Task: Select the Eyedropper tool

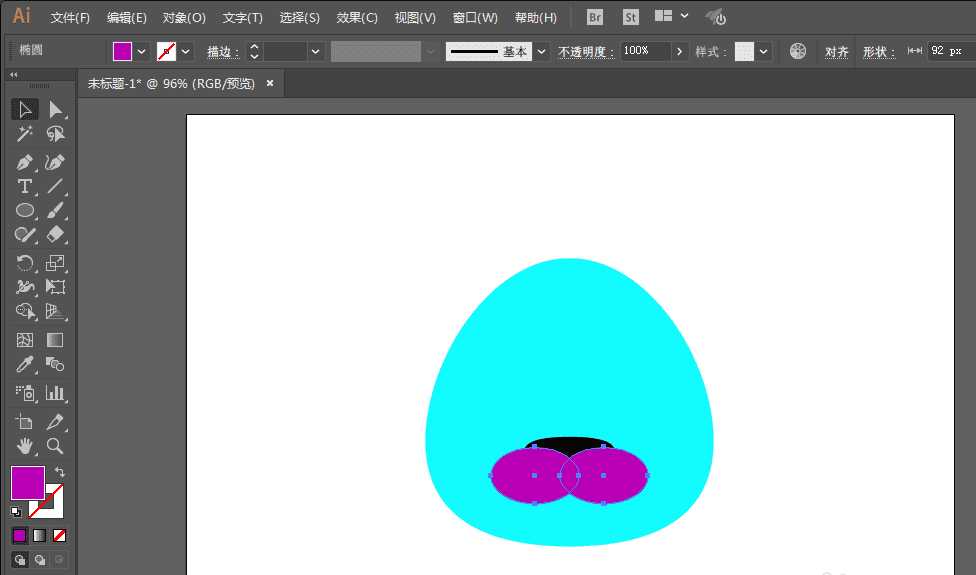Action: [24, 364]
